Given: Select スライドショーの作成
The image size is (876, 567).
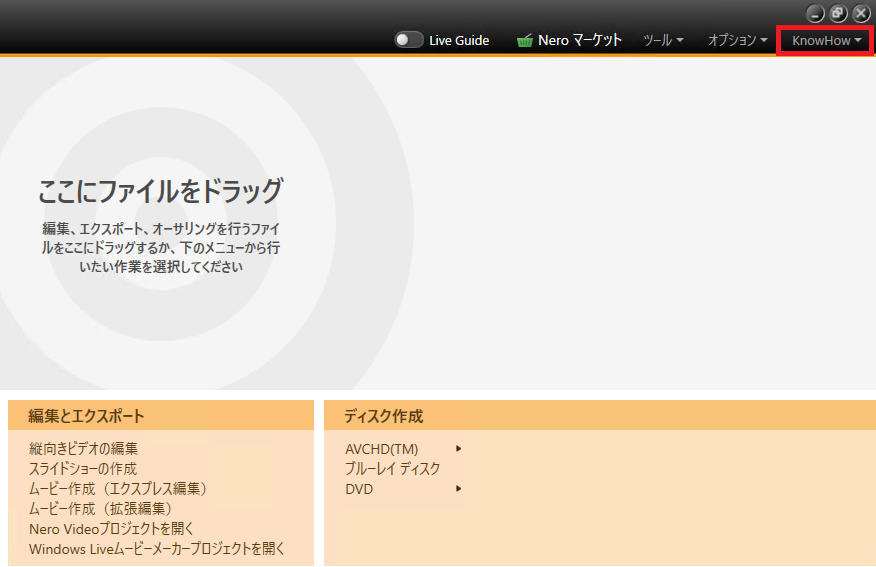Looking at the screenshot, I should (x=83, y=469).
